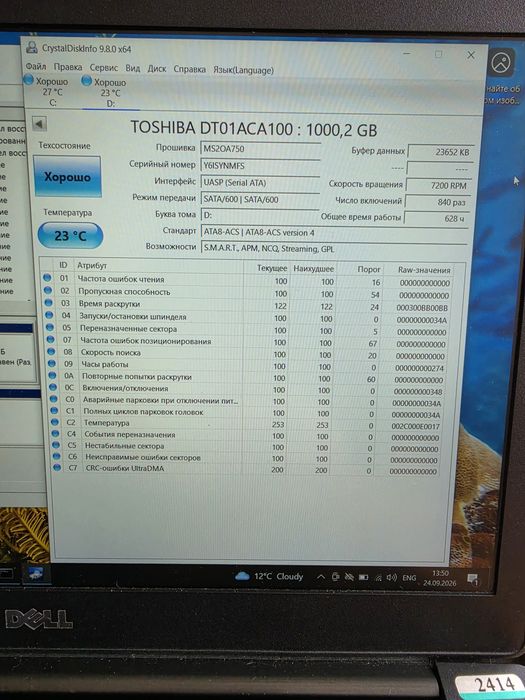Open the Файл menu
525x700 pixels.
pos(36,66)
